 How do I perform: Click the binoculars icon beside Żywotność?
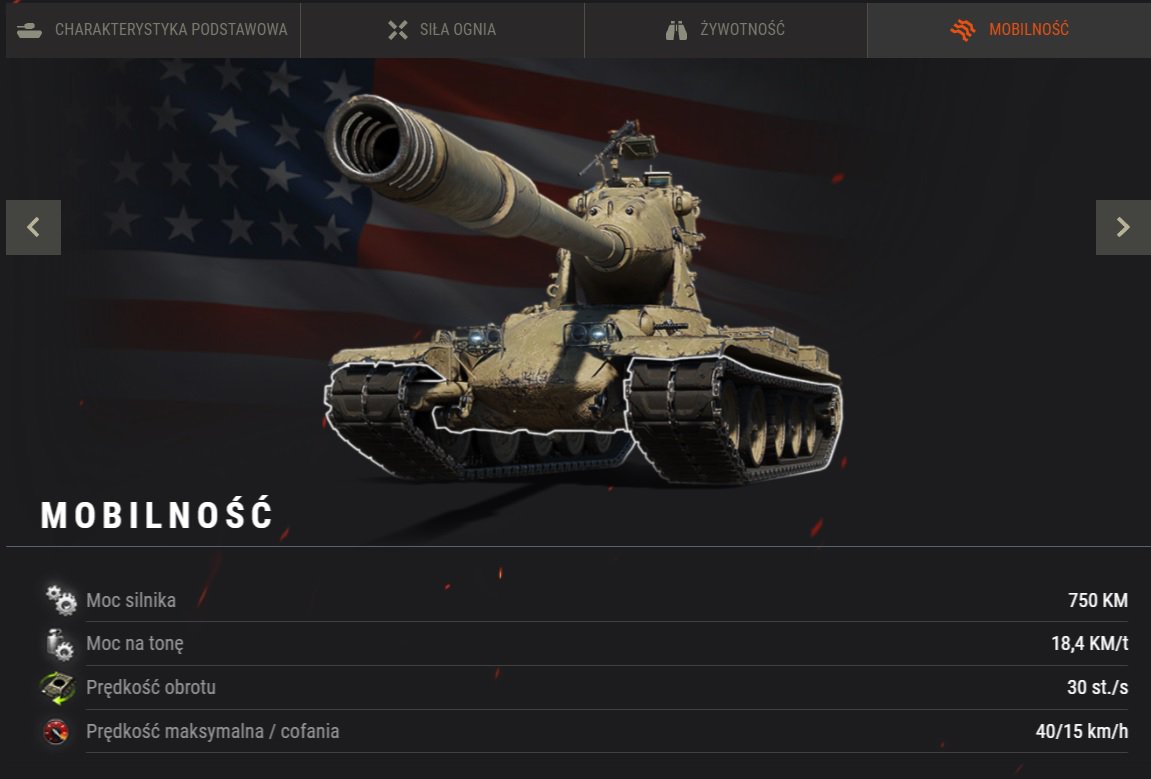tap(676, 30)
